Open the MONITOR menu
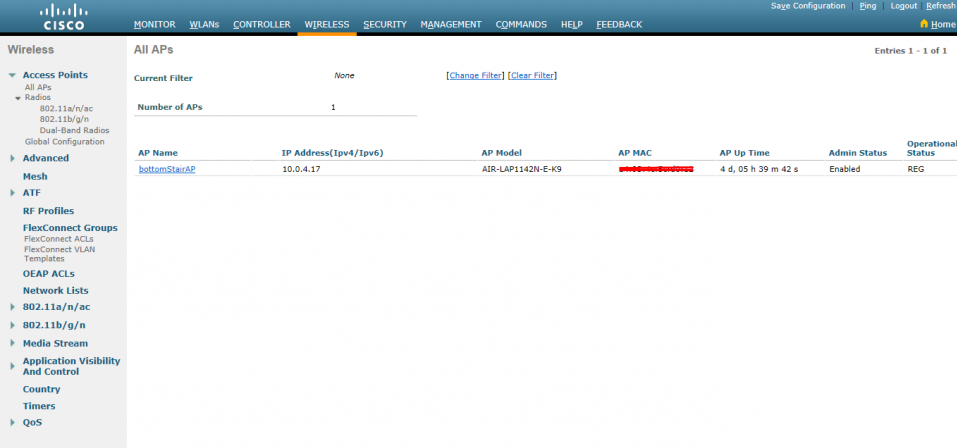Screen dimensions: 957x448 (154, 24)
